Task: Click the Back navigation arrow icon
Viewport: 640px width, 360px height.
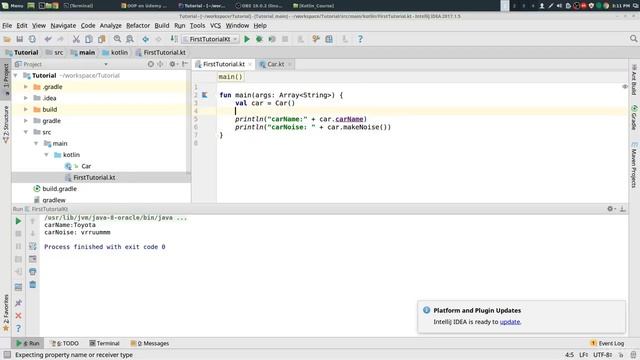Action: click(x=145, y=39)
